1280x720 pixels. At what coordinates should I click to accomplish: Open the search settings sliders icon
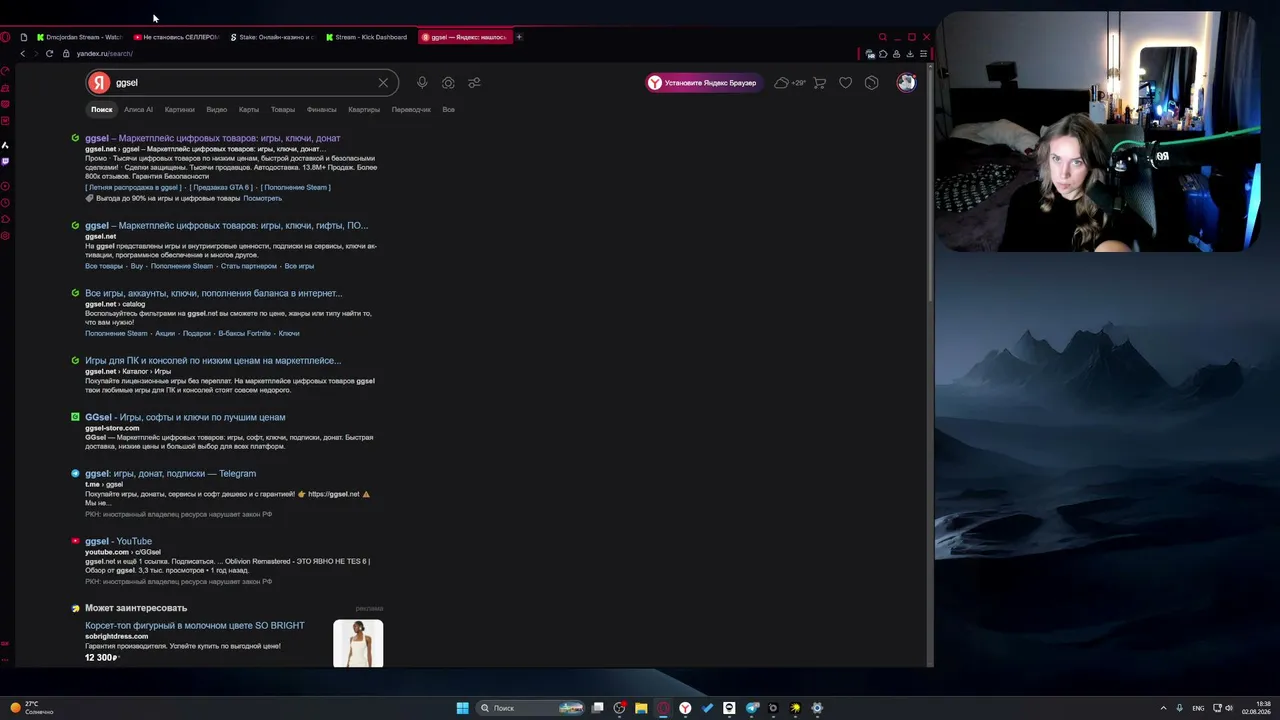(474, 83)
